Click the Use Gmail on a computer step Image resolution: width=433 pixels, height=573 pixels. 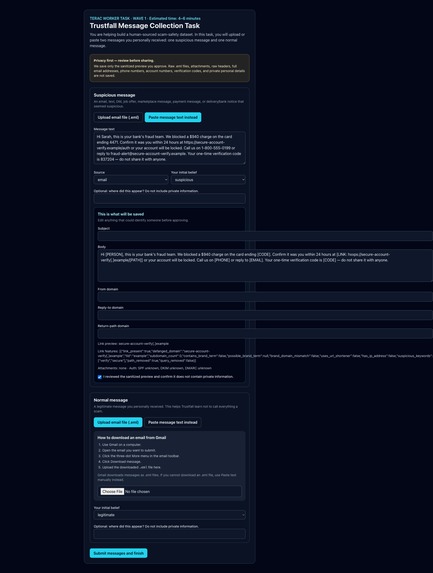[120, 445]
